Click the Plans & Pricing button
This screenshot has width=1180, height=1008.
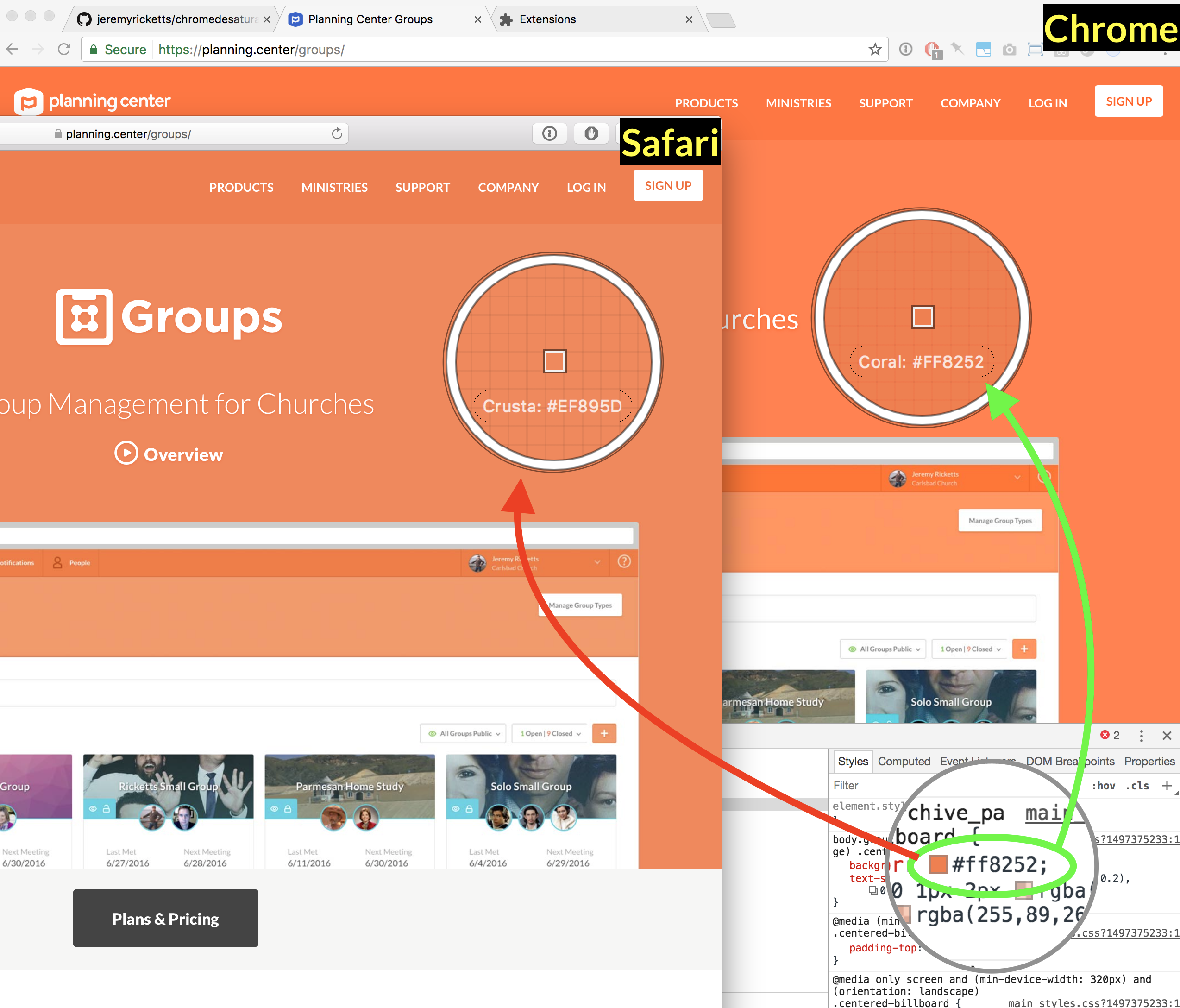(165, 919)
